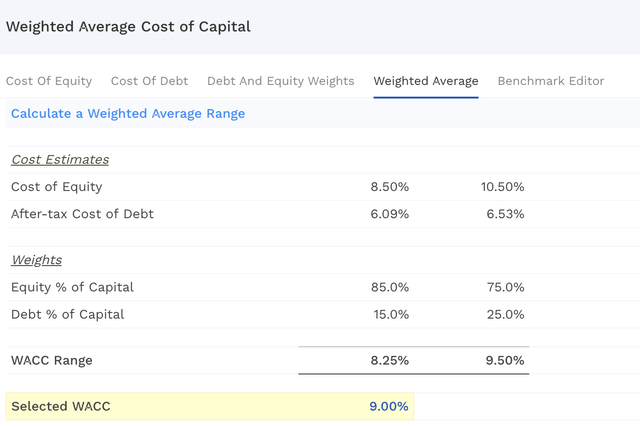The image size is (640, 427).
Task: Click the 6.09% After-tax Cost of Debt
Action: (388, 214)
